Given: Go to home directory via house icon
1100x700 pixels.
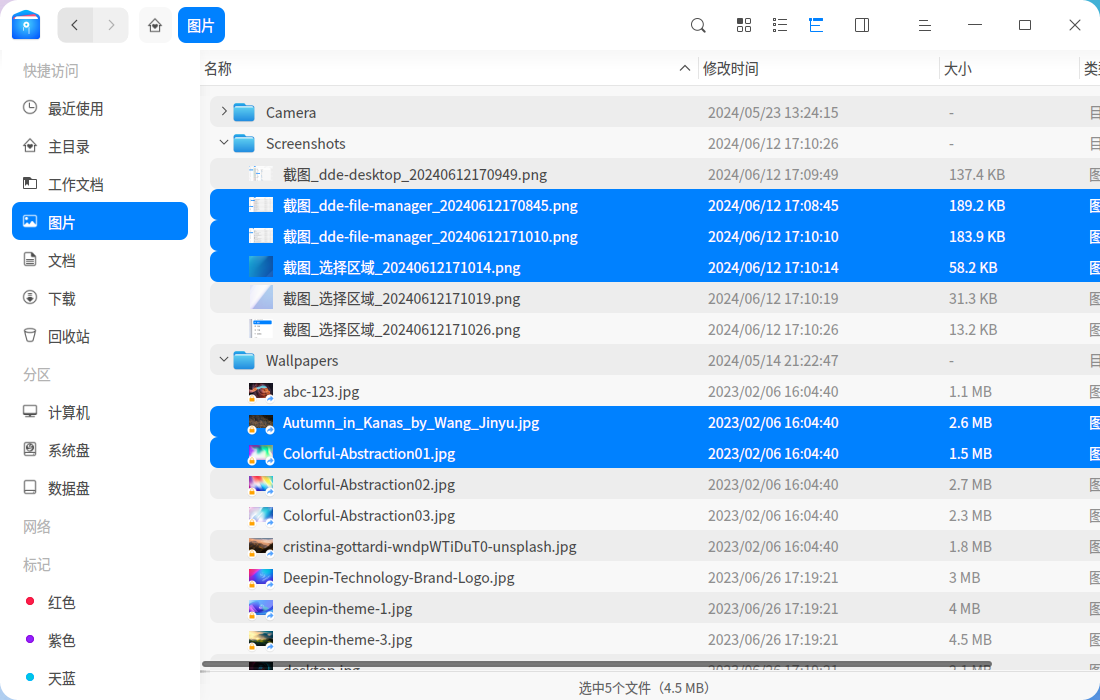Looking at the screenshot, I should click(x=155, y=24).
